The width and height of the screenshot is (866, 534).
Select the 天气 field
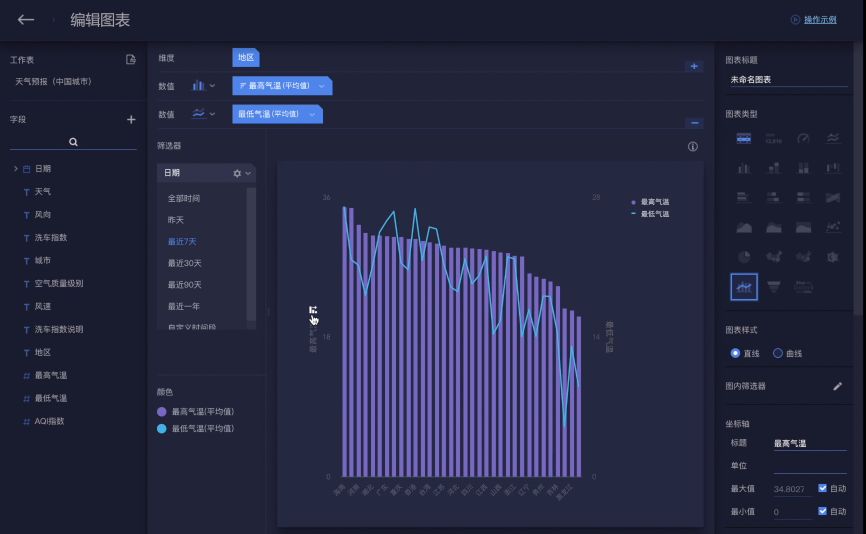coord(43,192)
